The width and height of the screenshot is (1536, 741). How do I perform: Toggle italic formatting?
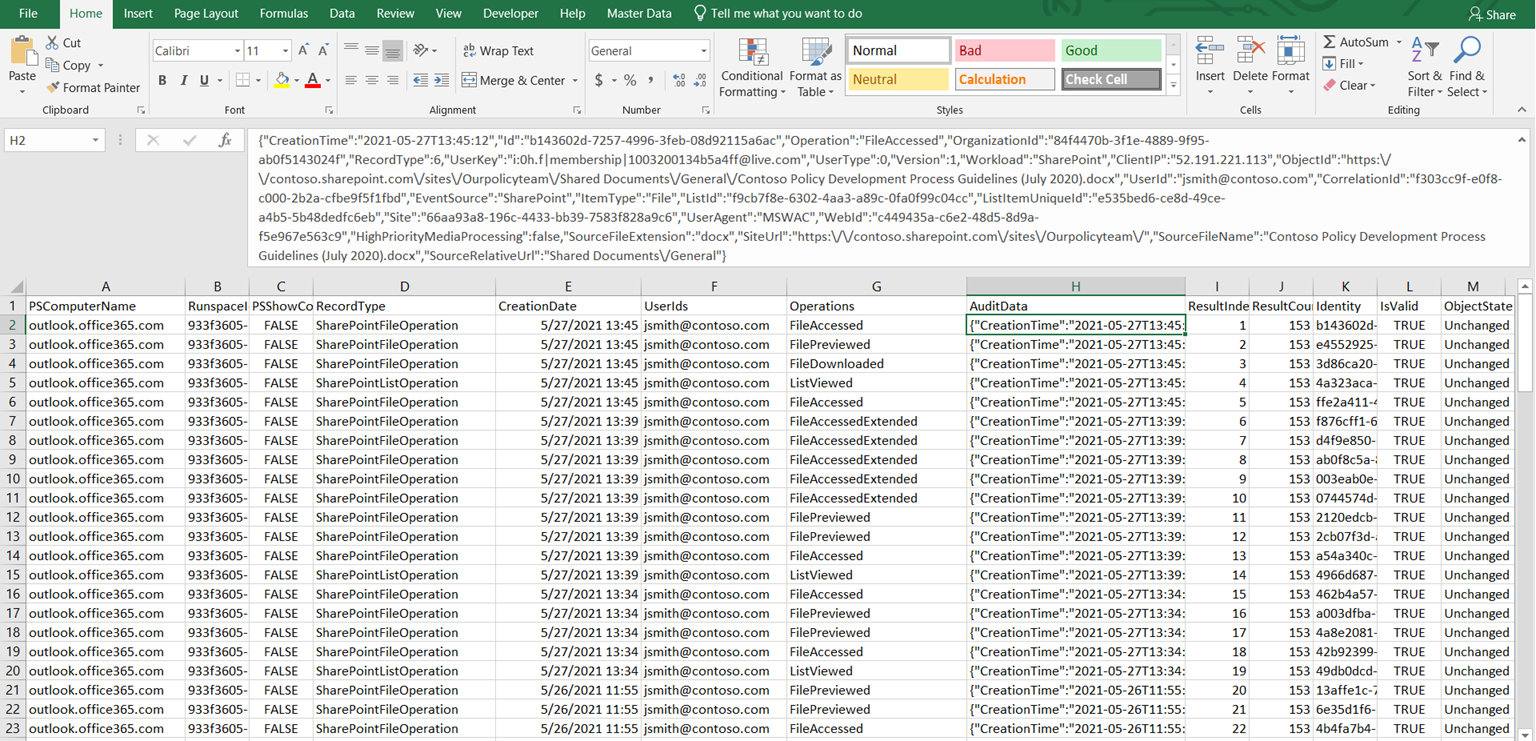pos(183,80)
